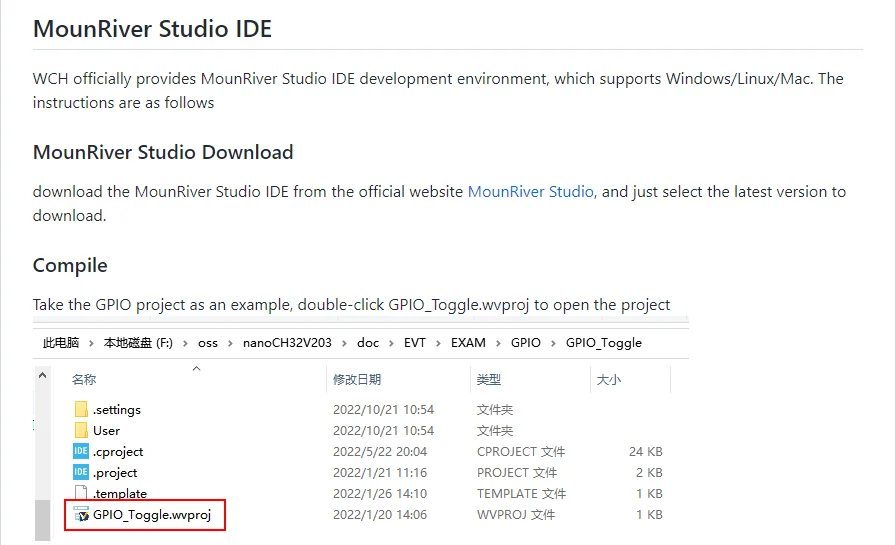Select the .template file name
Viewport: 895px width, 545px height.
120,493
